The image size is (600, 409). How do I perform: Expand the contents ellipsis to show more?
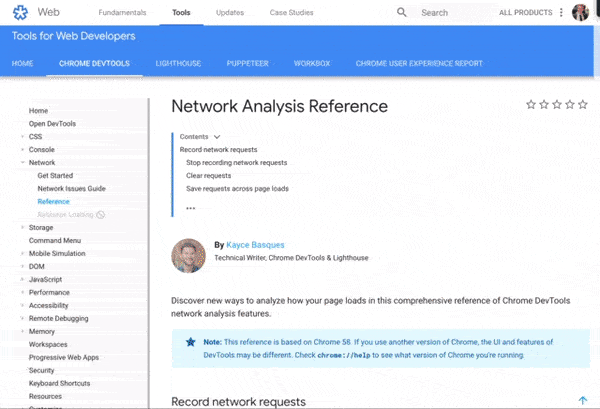[x=190, y=209]
